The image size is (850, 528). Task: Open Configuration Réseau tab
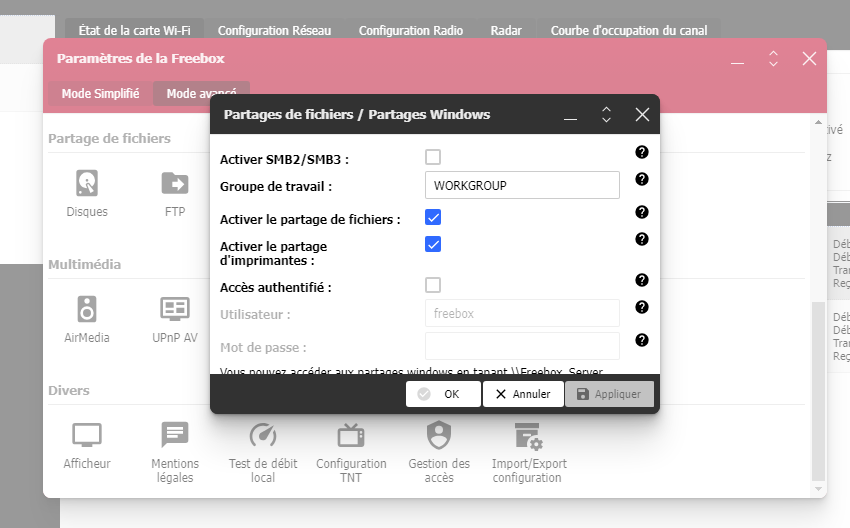click(x=274, y=30)
